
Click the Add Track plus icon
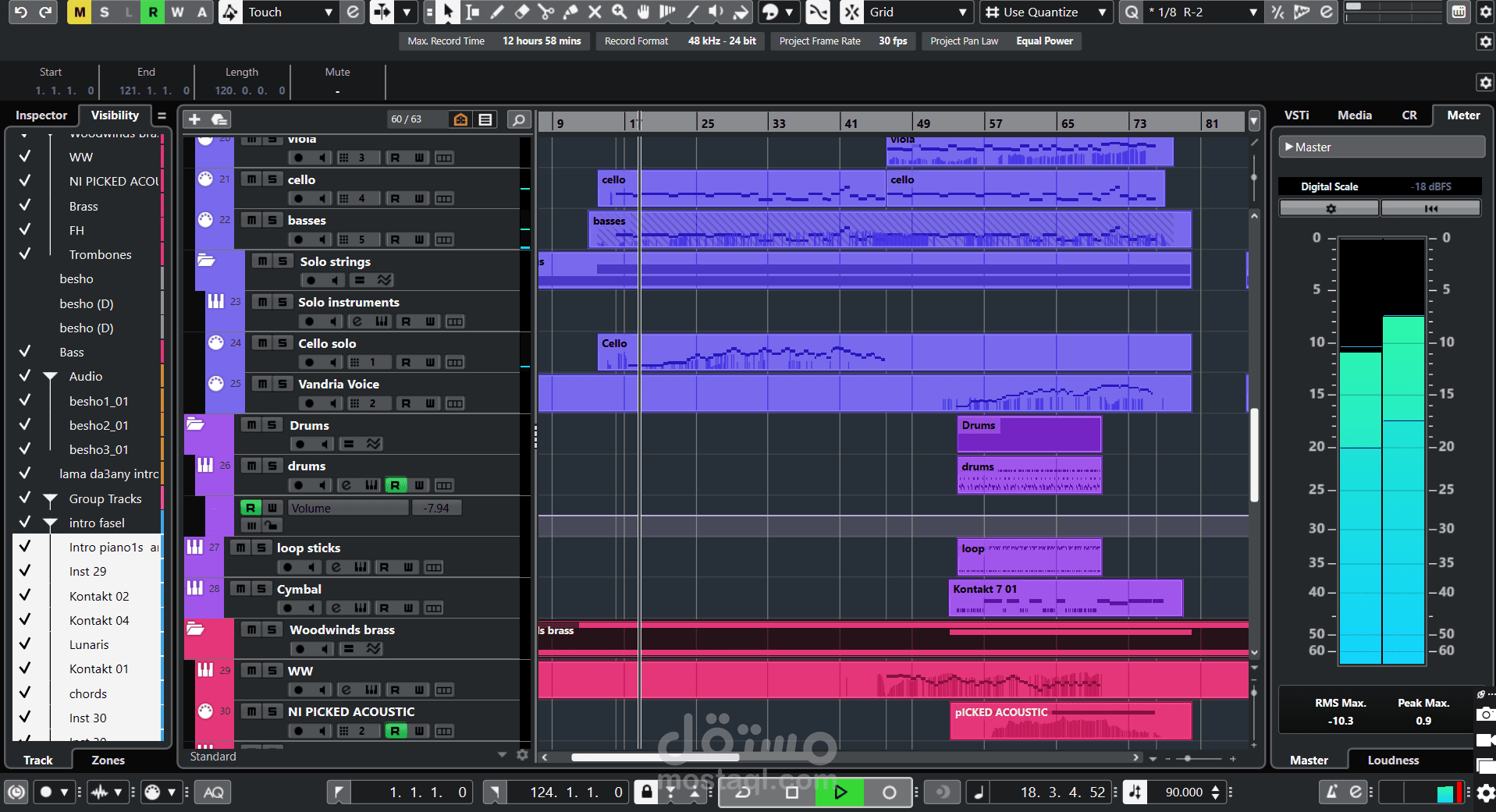194,119
